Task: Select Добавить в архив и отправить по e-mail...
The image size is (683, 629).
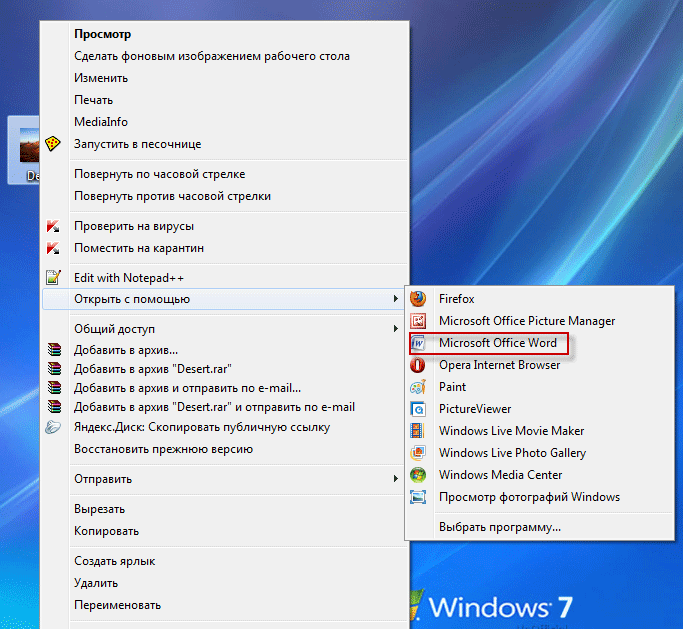Action: (x=187, y=388)
